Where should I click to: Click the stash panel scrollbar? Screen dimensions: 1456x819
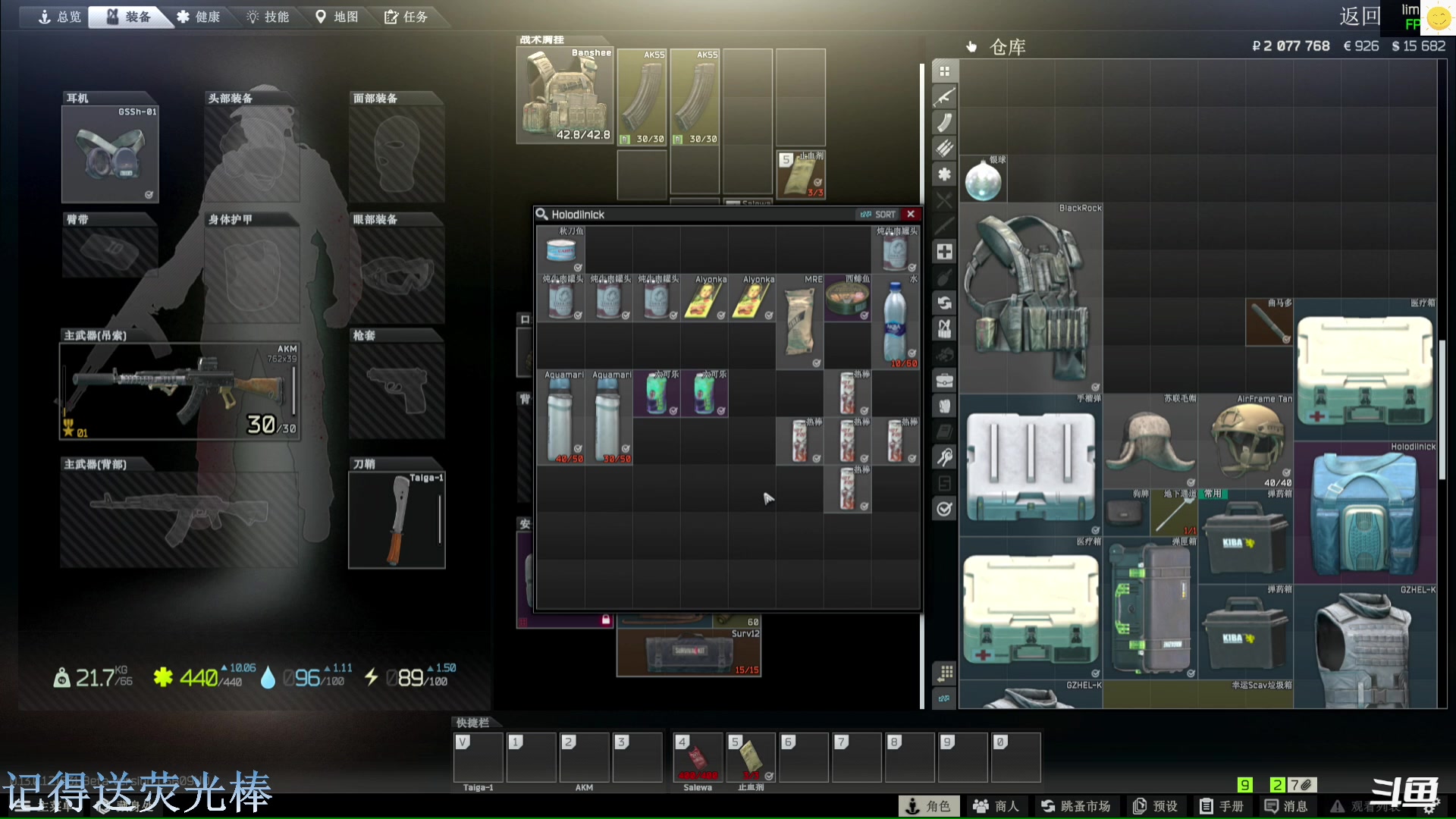[x=1442, y=409]
